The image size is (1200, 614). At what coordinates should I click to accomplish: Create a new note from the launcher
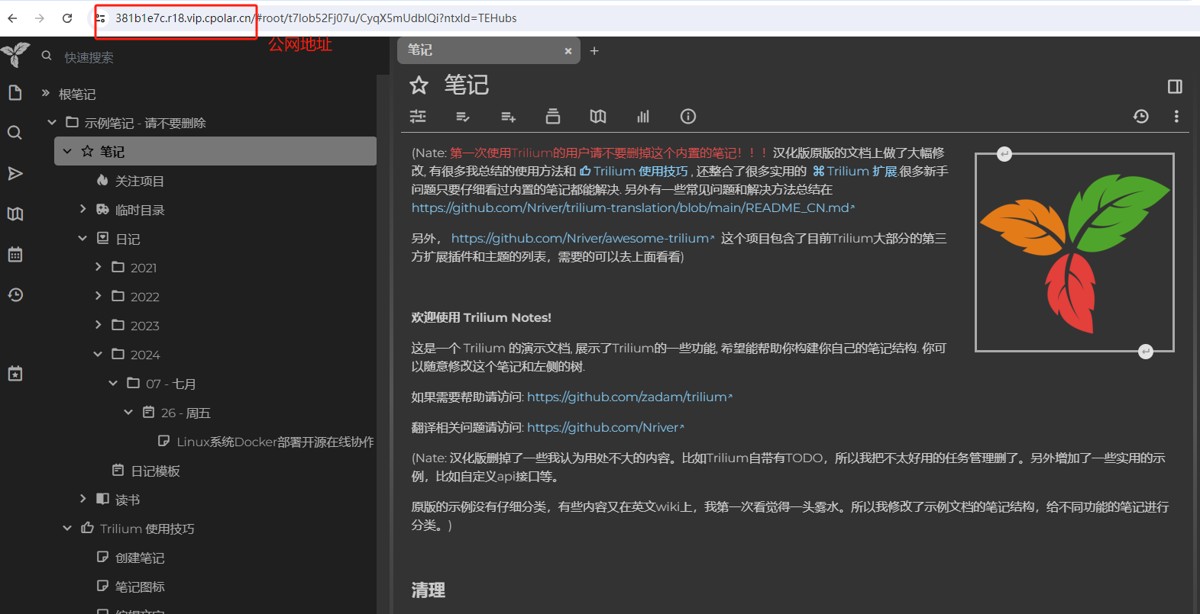tap(15, 93)
